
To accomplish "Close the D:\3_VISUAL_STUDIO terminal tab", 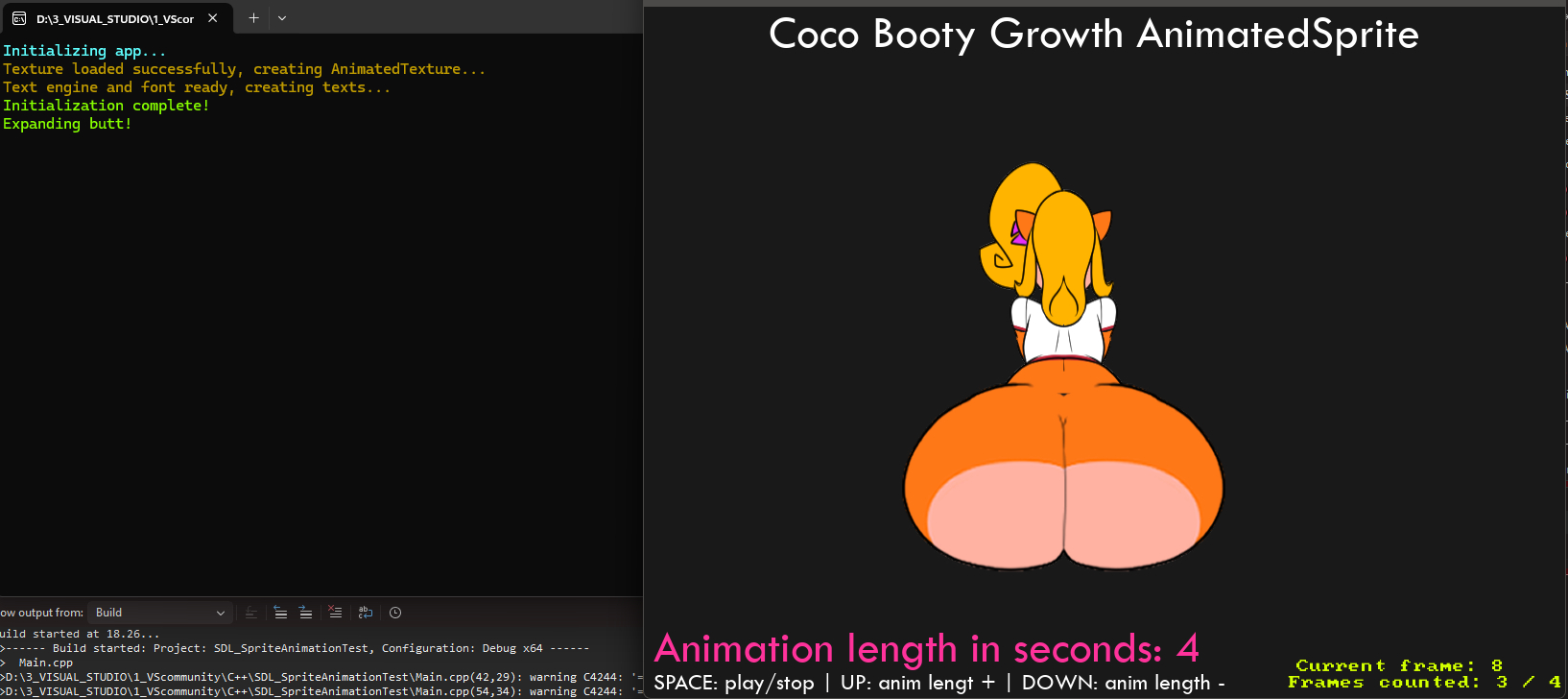I will pyautogui.click(x=213, y=18).
